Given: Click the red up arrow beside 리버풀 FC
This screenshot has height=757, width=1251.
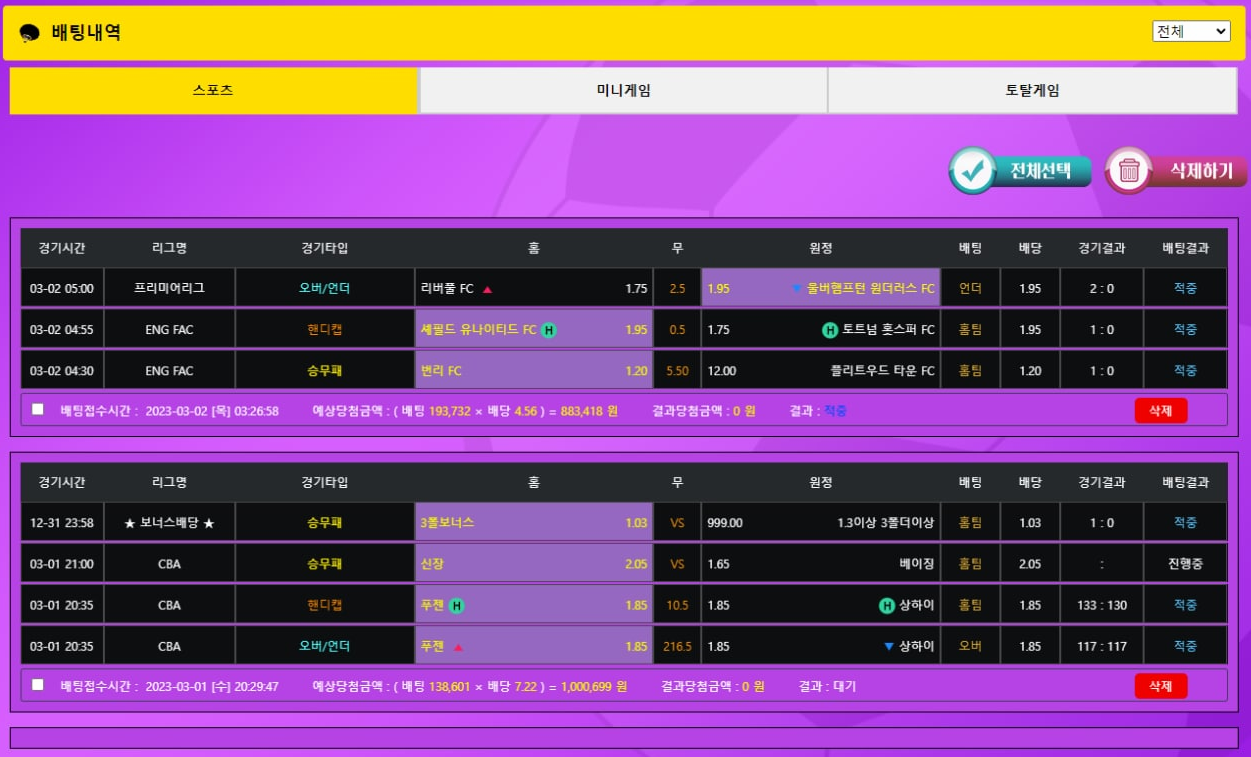Looking at the screenshot, I should point(488,289).
